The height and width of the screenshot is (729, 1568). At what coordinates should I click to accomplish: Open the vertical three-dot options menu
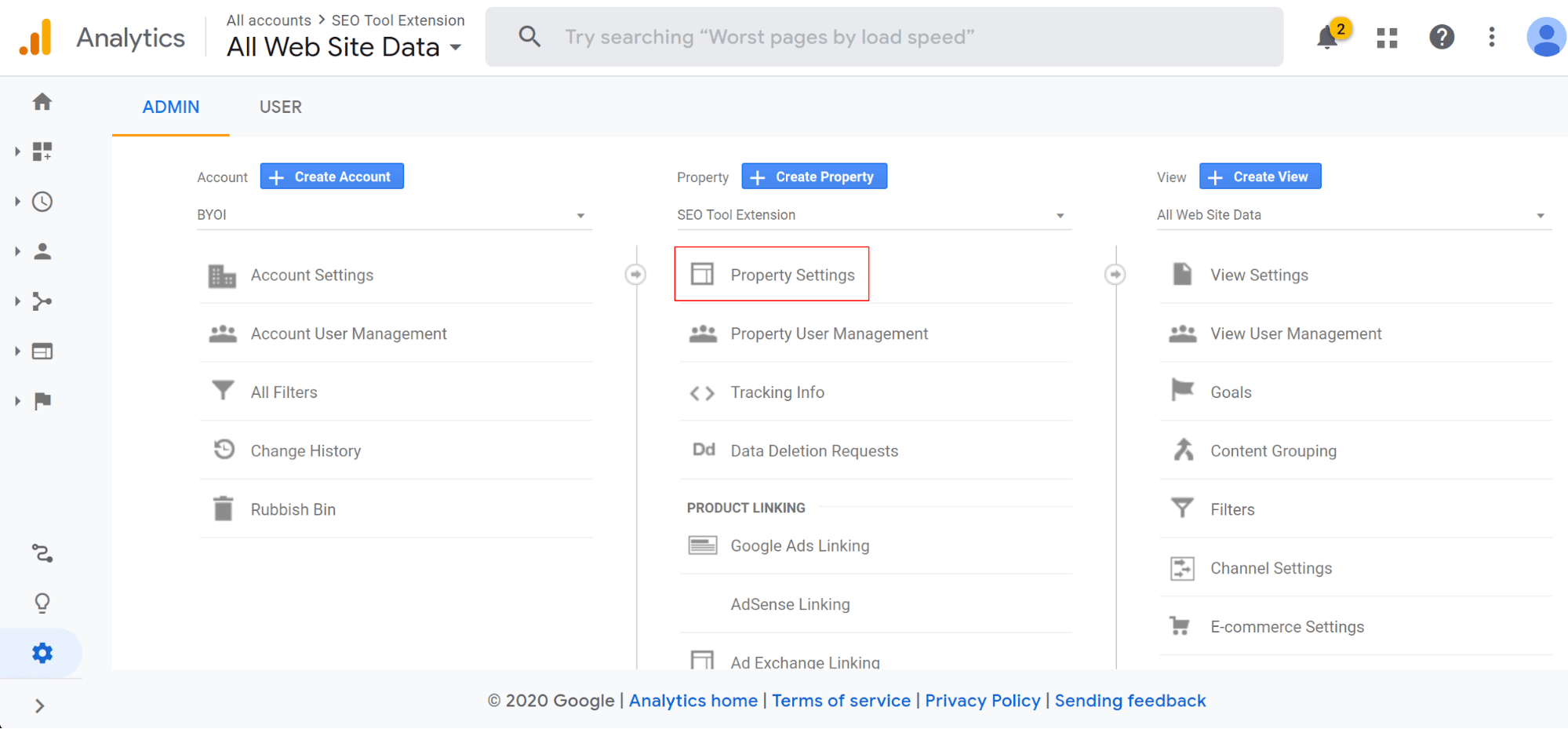1492,37
